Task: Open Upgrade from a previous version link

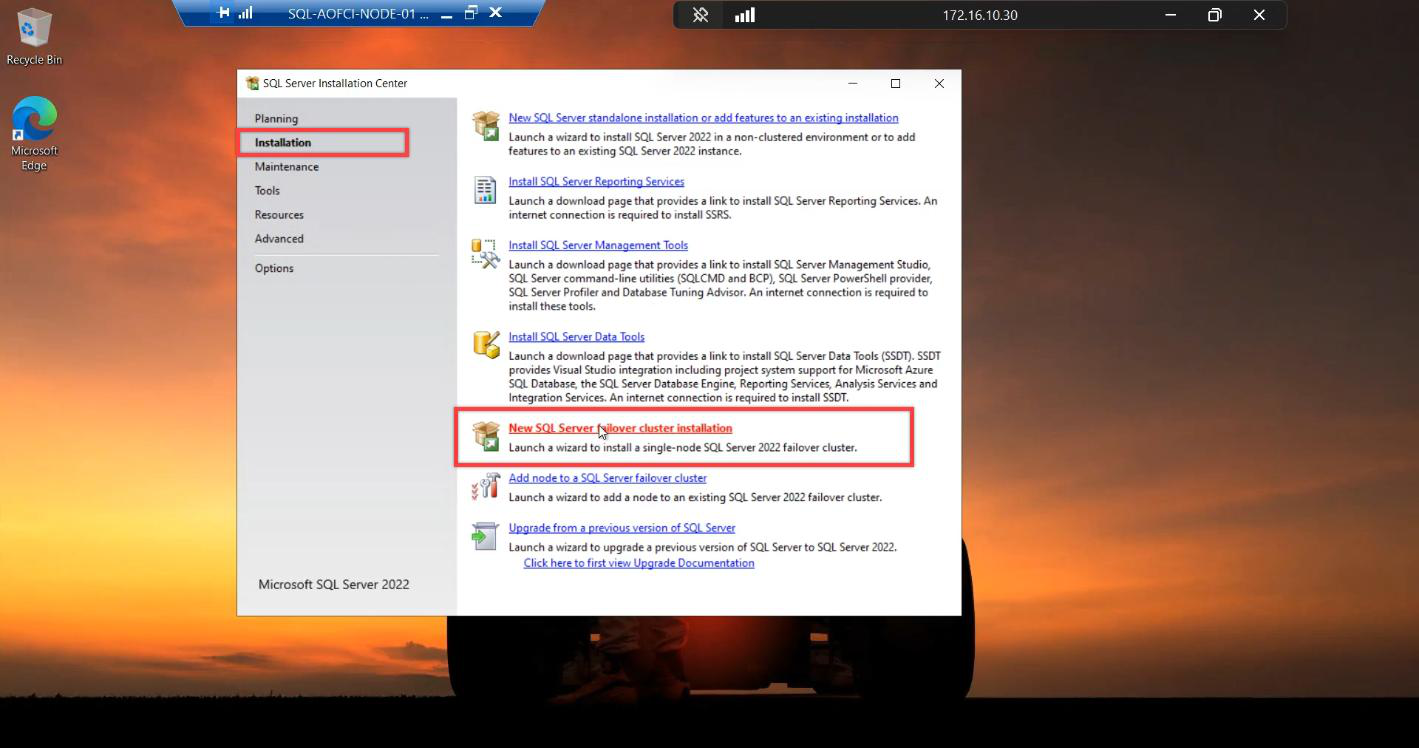Action: (x=621, y=528)
